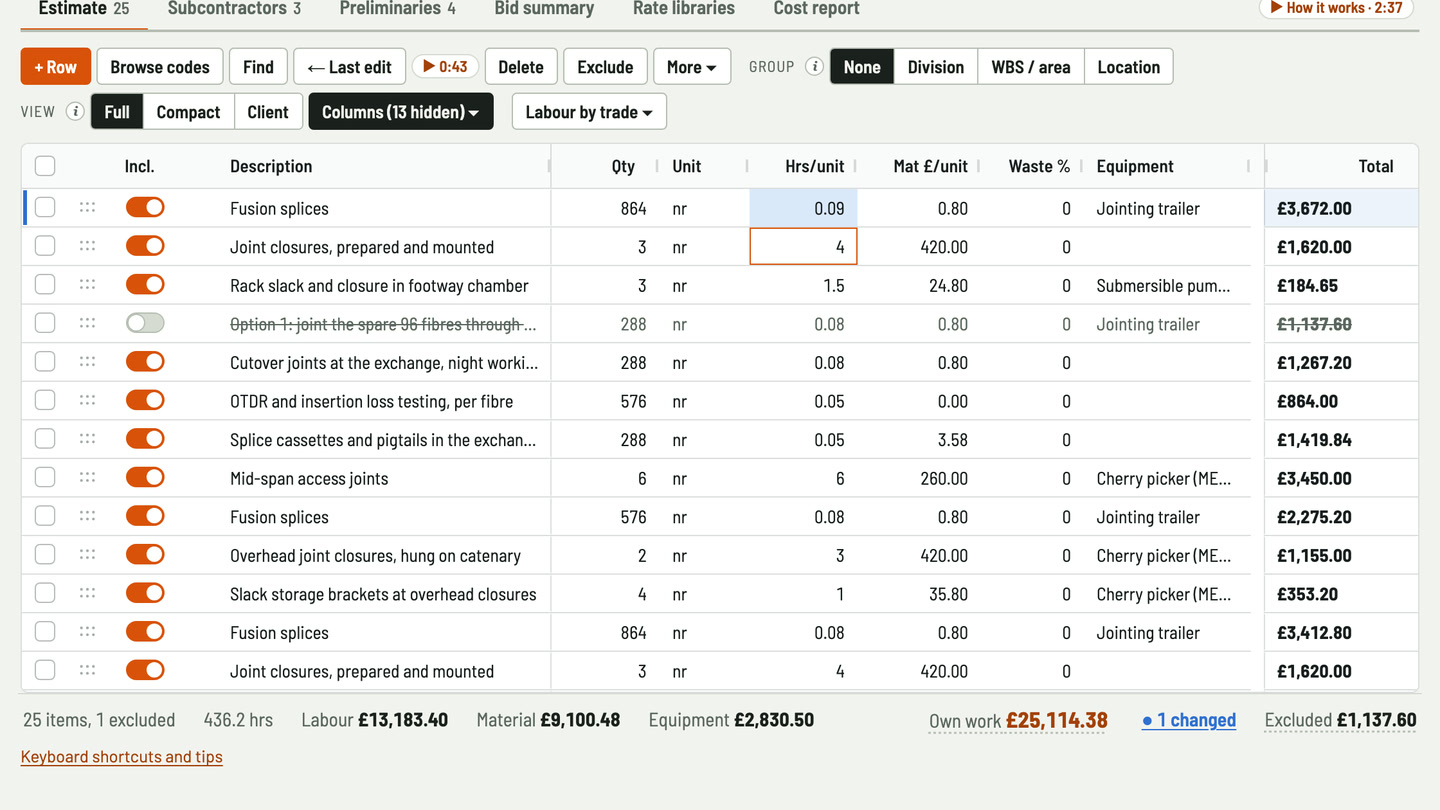1440x810 pixels.
Task: Select the drag handle for Rack slack and closure row
Action: pos(87,285)
